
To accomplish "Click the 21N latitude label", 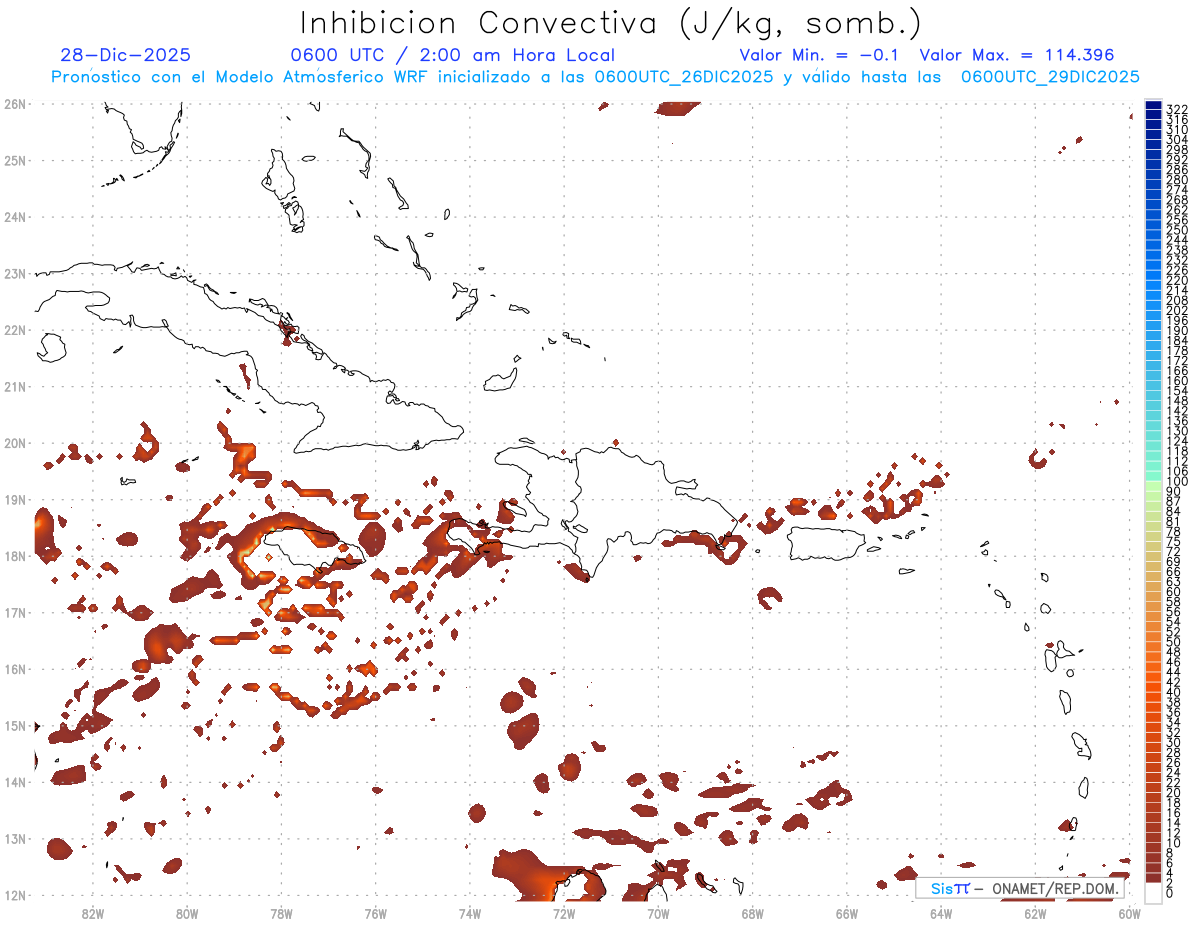I will click(15, 386).
